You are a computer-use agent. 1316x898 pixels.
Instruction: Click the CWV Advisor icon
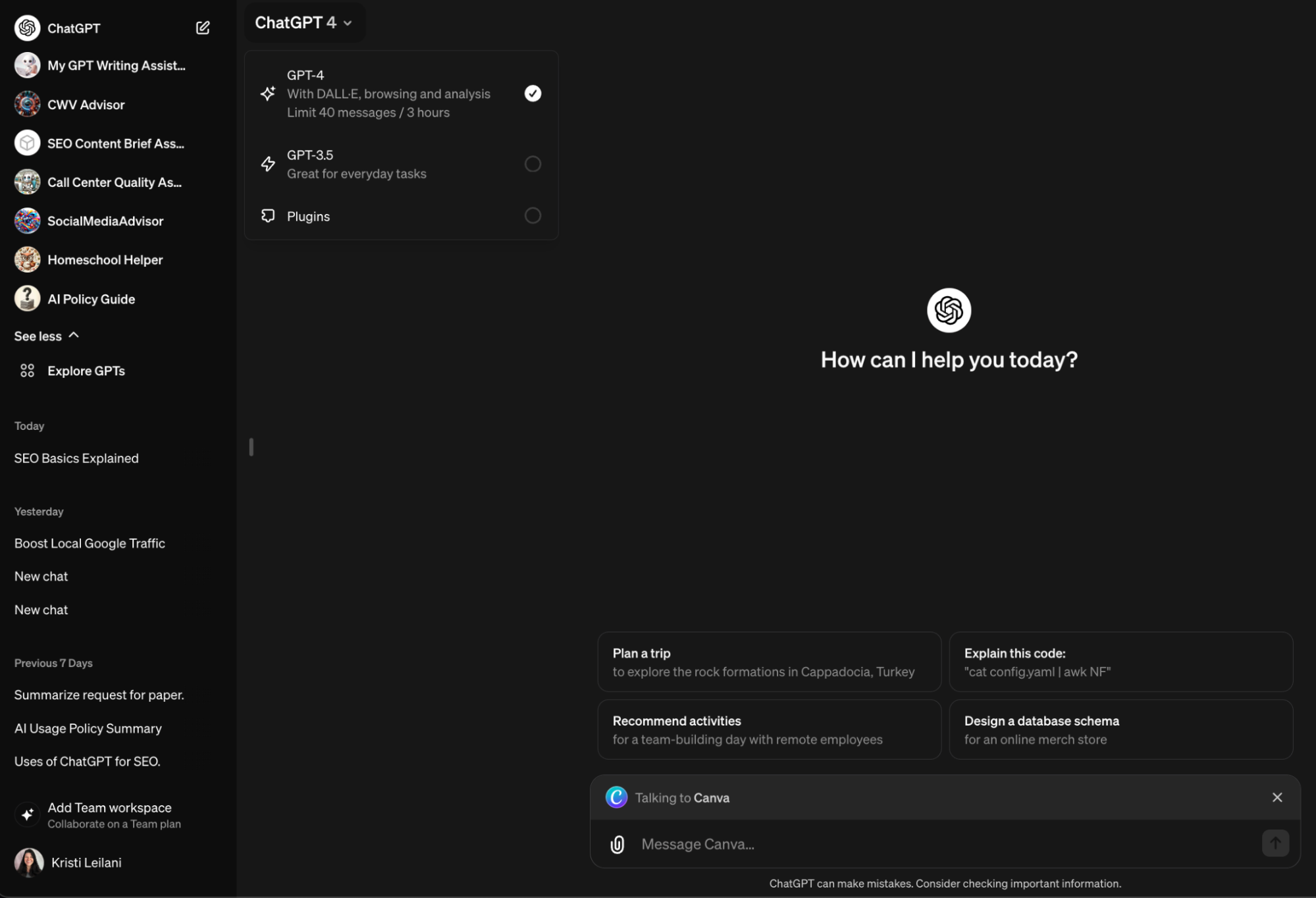point(27,105)
